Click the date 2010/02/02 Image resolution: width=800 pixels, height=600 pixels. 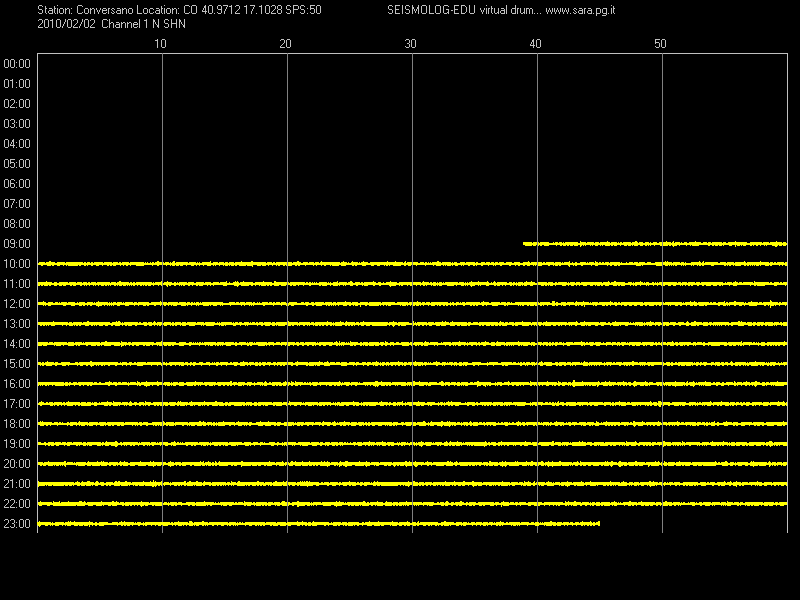pos(66,24)
